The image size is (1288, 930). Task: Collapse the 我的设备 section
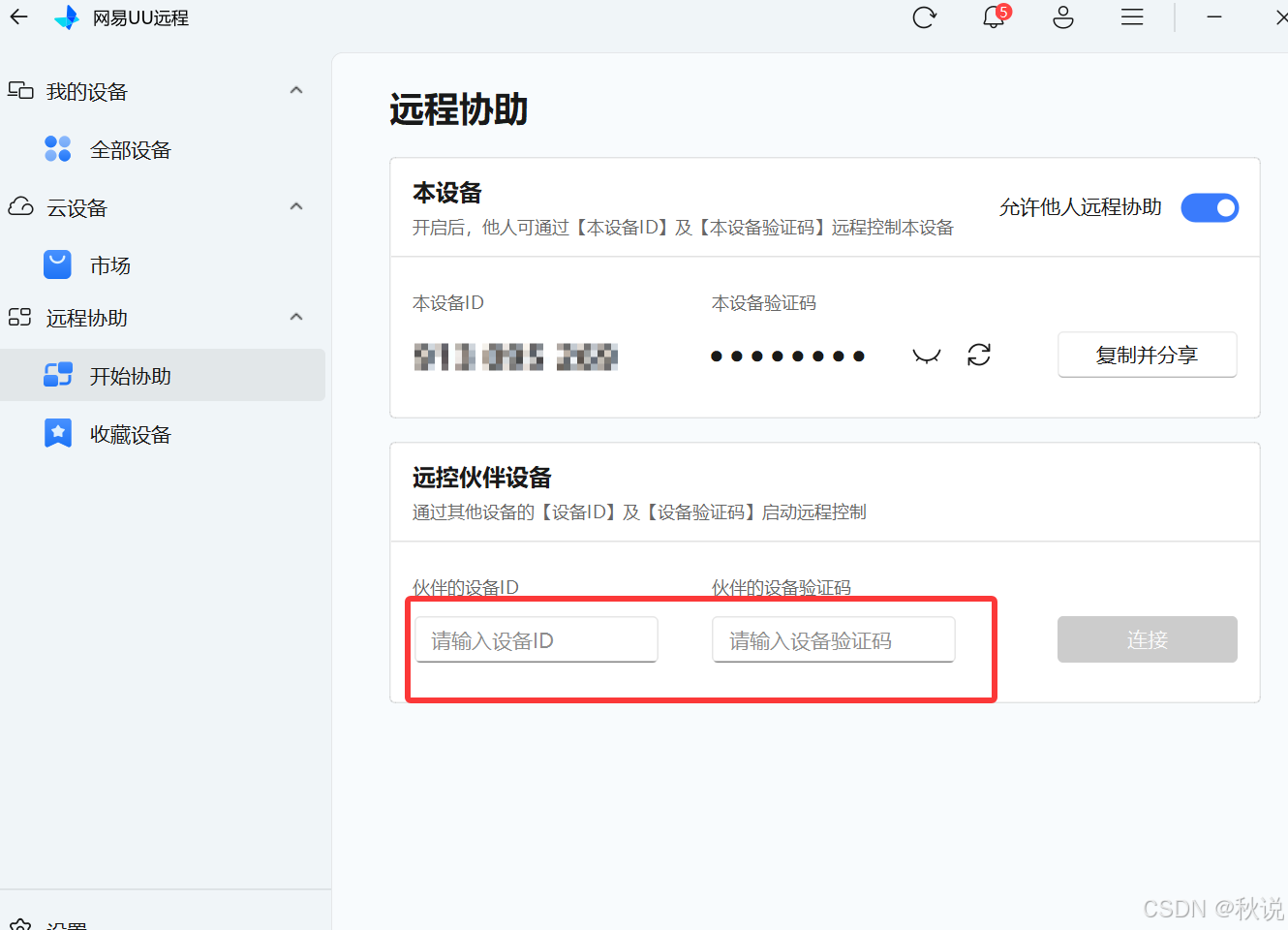[296, 90]
